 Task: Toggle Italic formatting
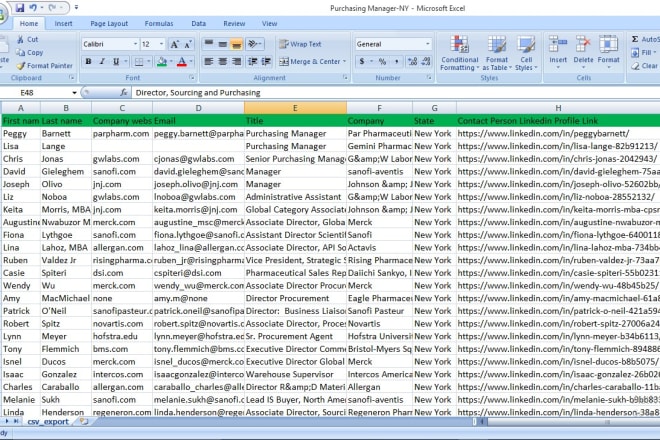(102, 61)
